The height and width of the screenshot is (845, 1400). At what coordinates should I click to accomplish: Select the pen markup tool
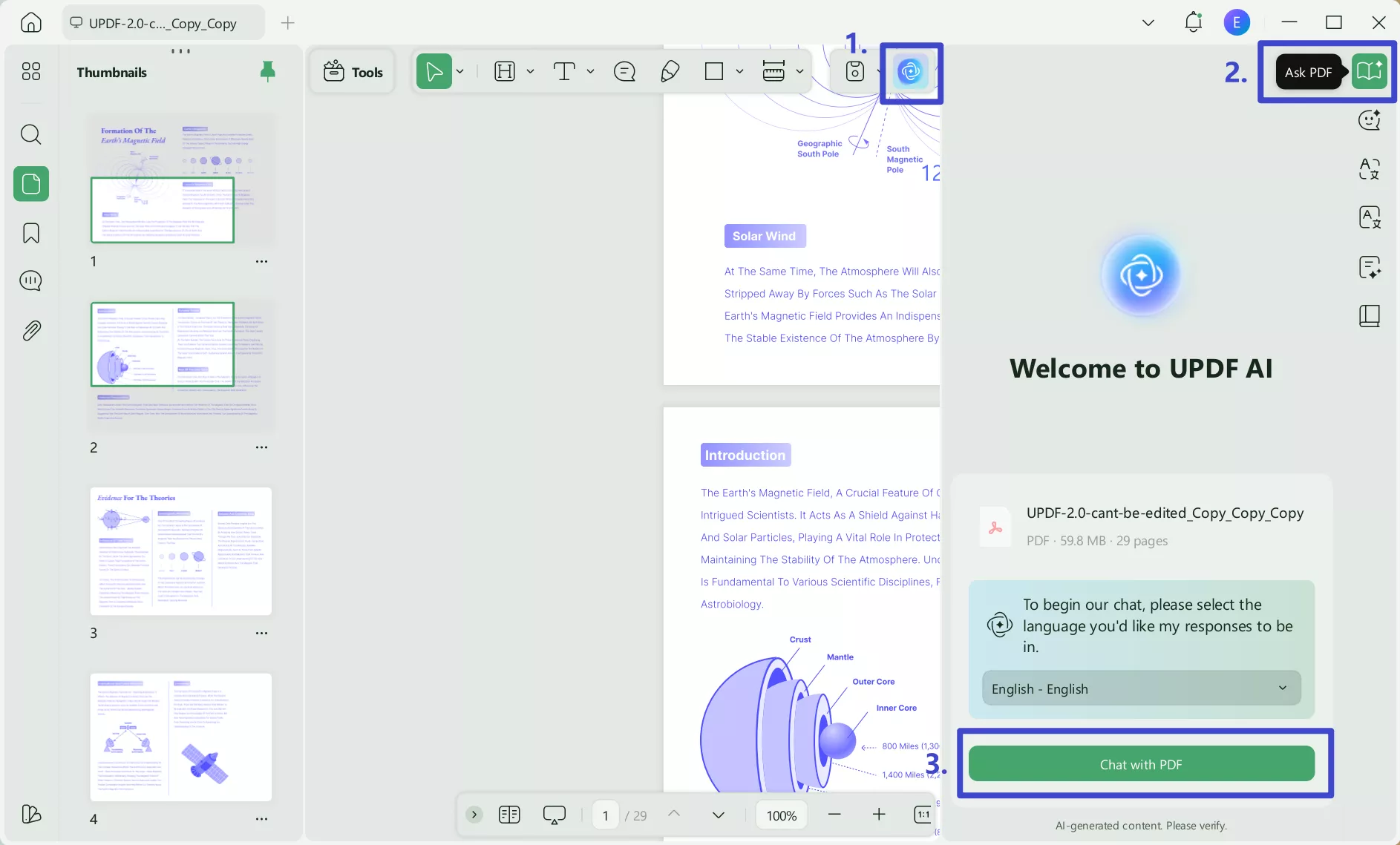point(670,71)
